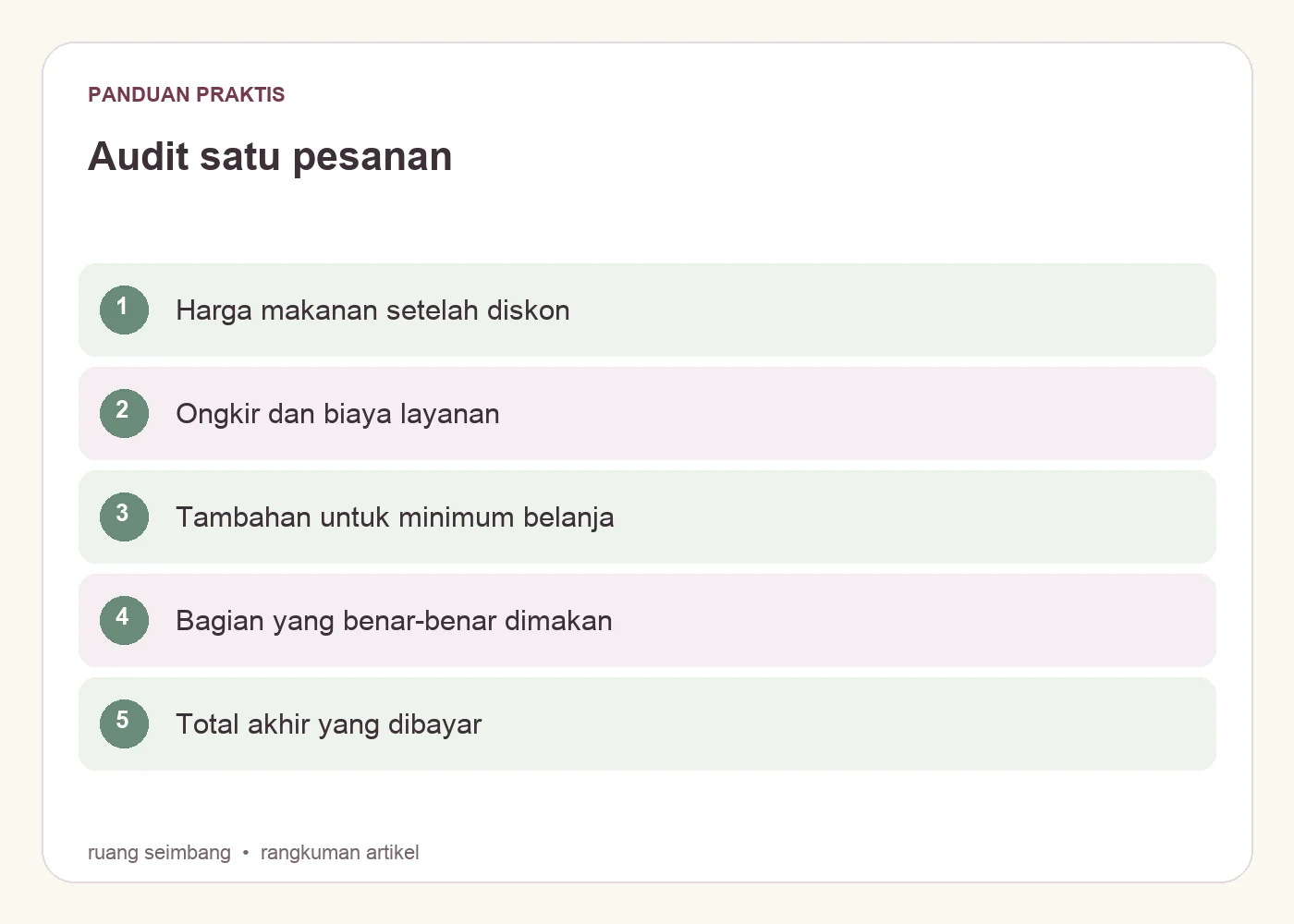Click step number 3 badge
Image resolution: width=1294 pixels, height=924 pixels.
[124, 517]
